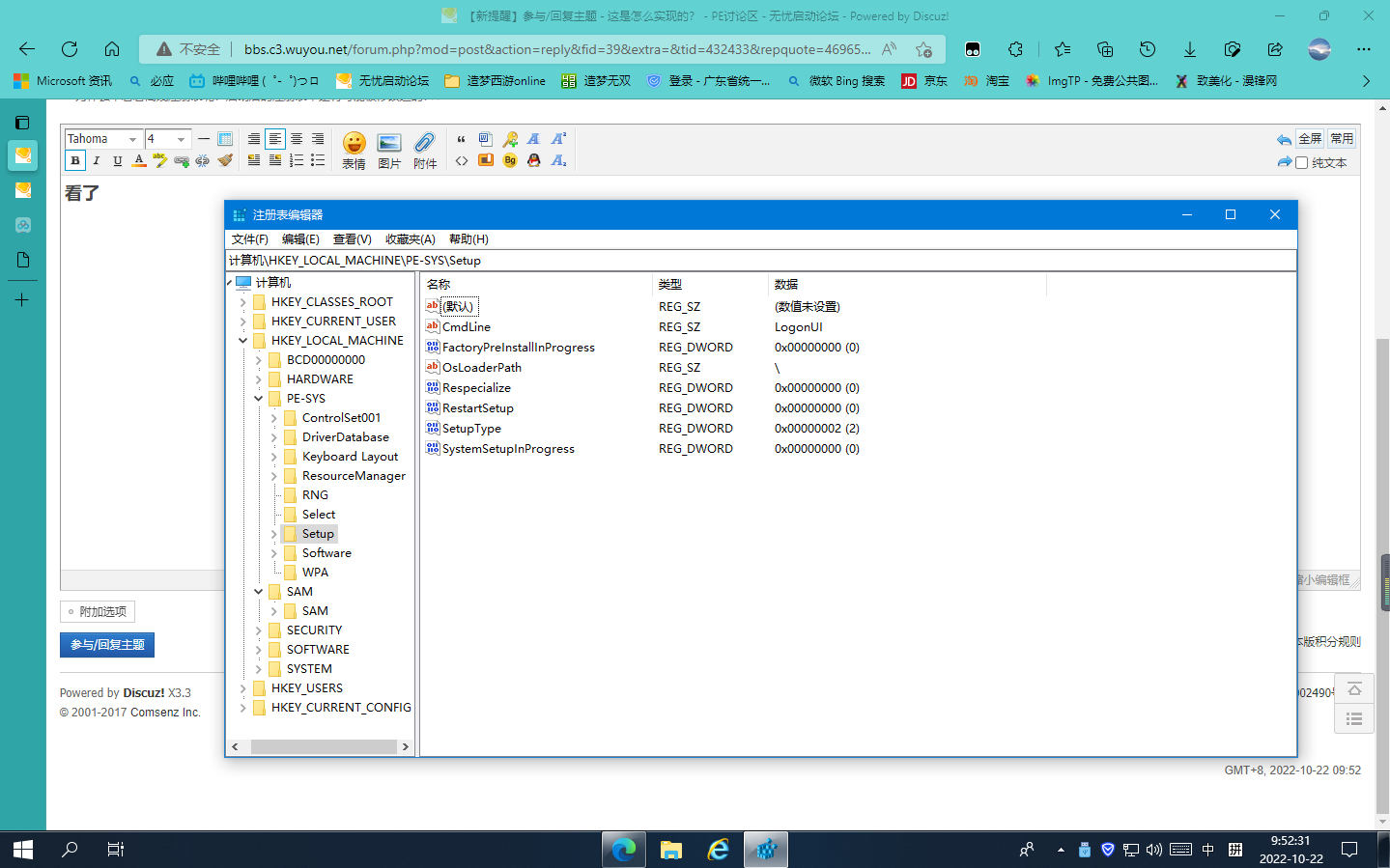Toggle bold formatting in the post editor
1390x868 pixels.
[75, 160]
